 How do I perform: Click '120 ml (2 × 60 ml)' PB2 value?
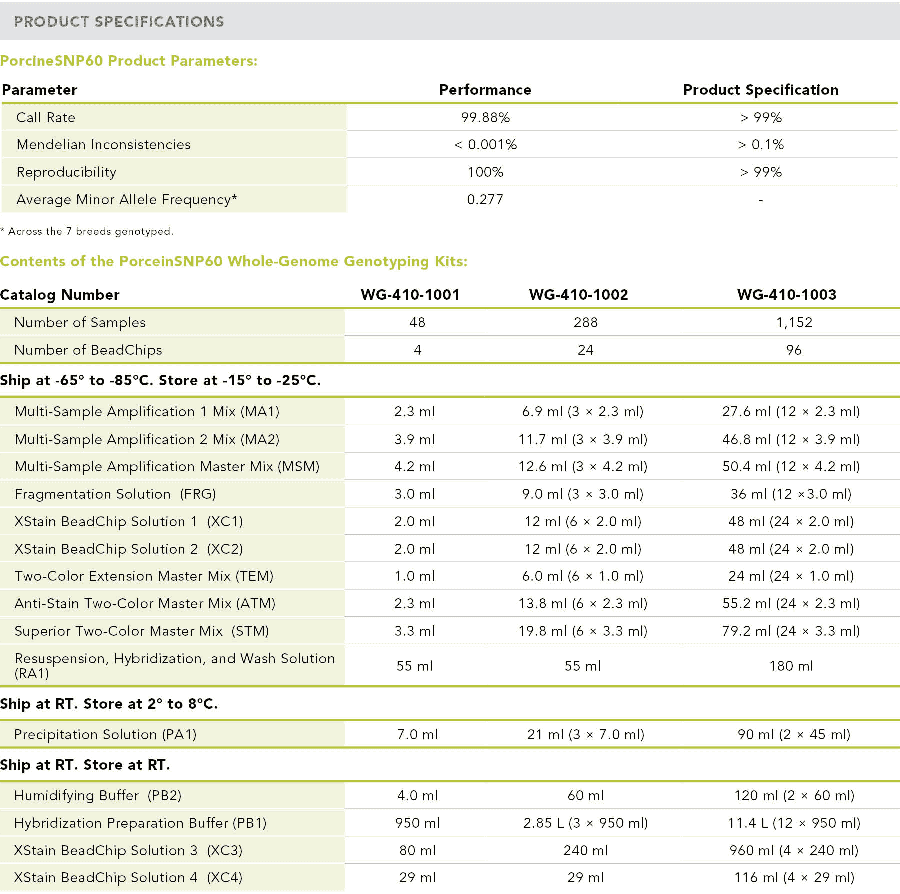pos(794,795)
